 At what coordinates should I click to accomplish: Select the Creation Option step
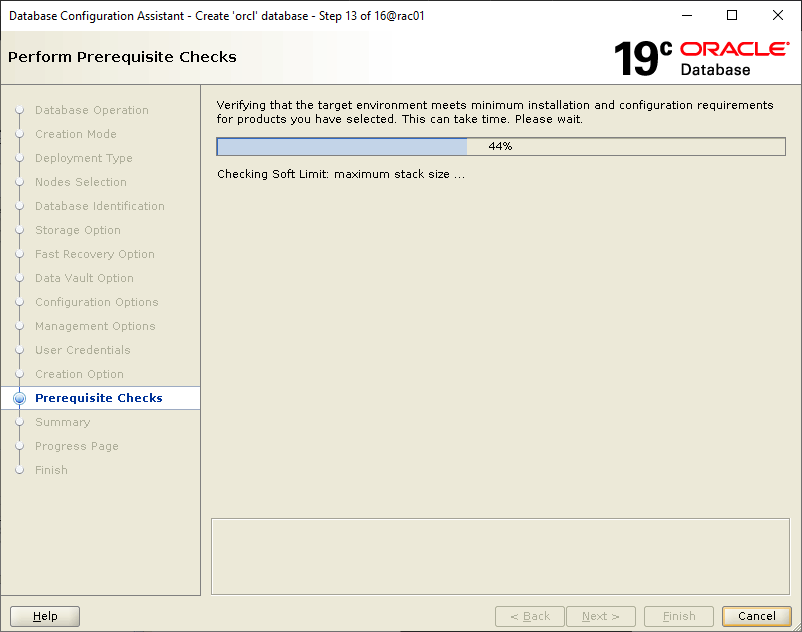click(x=79, y=374)
